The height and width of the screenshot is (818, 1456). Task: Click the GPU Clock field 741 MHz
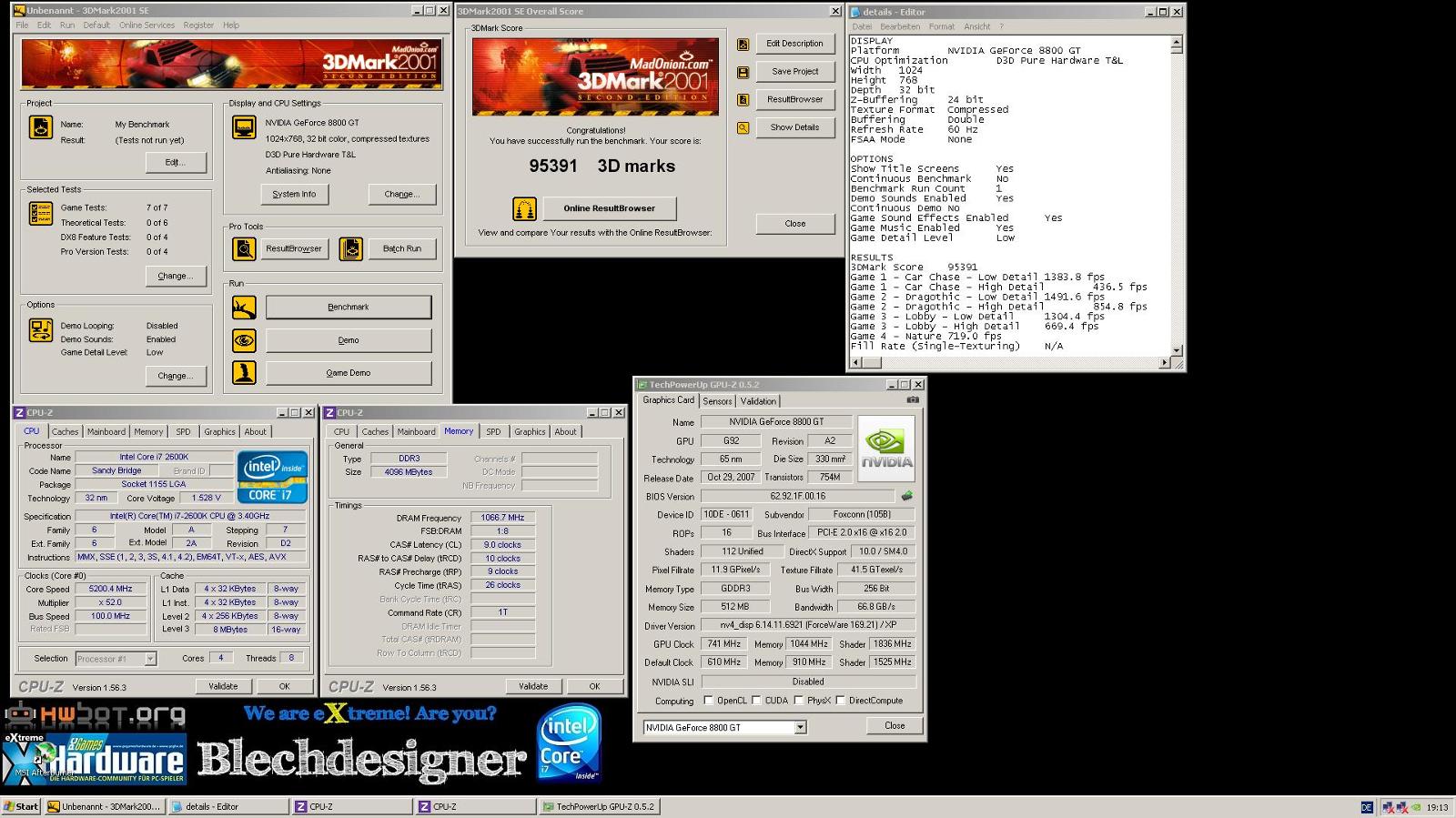(724, 644)
